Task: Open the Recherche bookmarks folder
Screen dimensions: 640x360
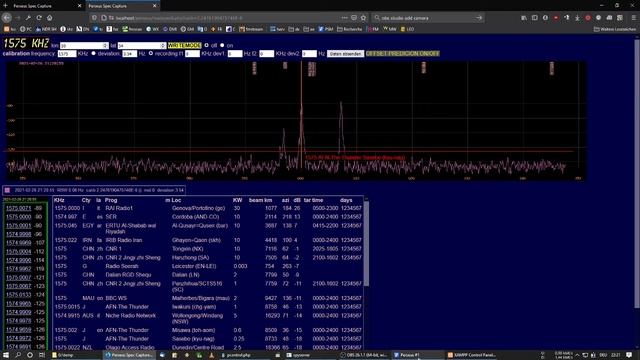Action: [349, 29]
